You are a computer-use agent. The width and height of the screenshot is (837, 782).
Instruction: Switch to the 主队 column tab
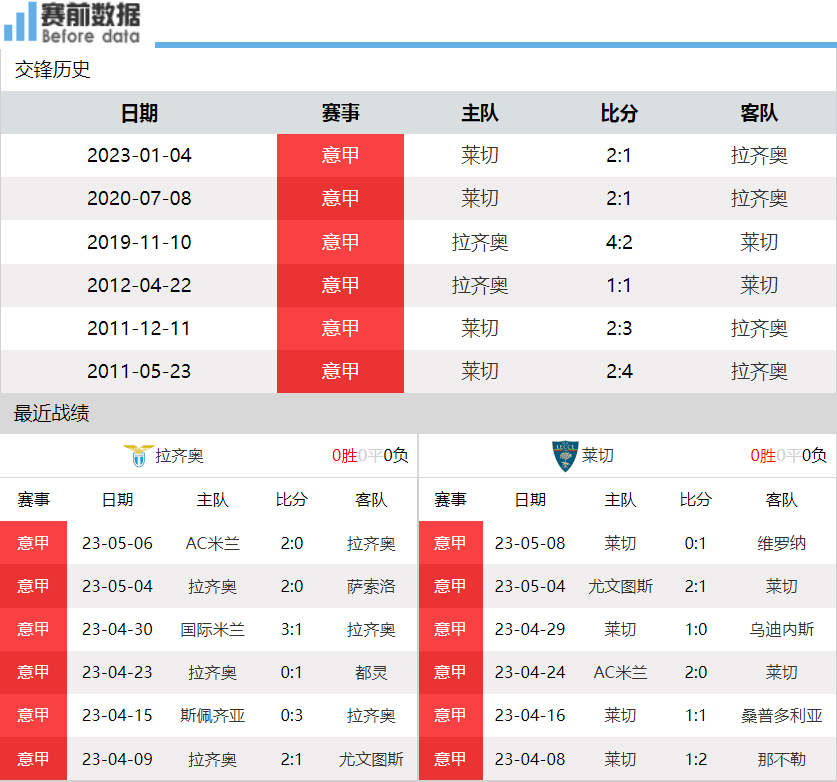click(480, 113)
